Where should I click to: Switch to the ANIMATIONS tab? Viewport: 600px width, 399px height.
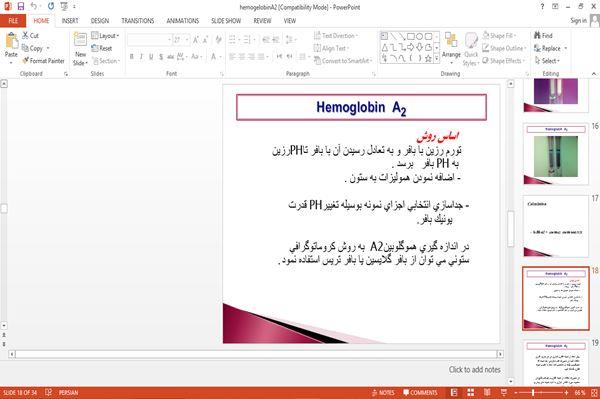183,21
